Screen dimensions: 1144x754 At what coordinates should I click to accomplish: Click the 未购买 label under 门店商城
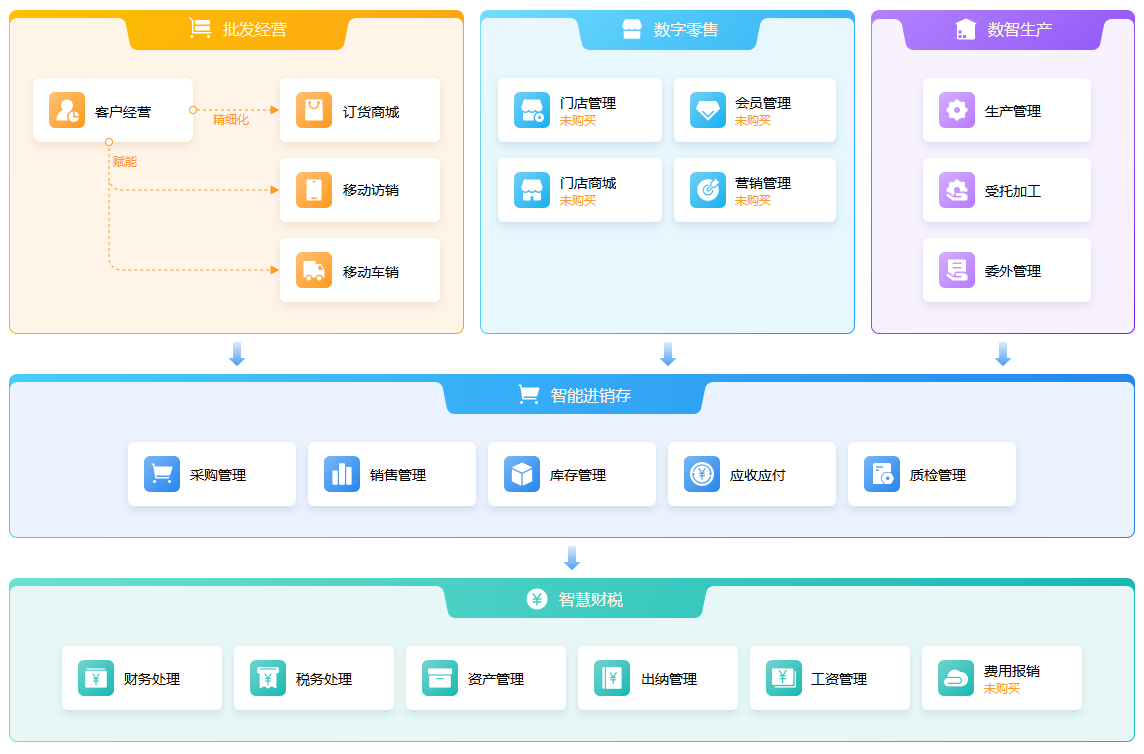click(x=577, y=200)
